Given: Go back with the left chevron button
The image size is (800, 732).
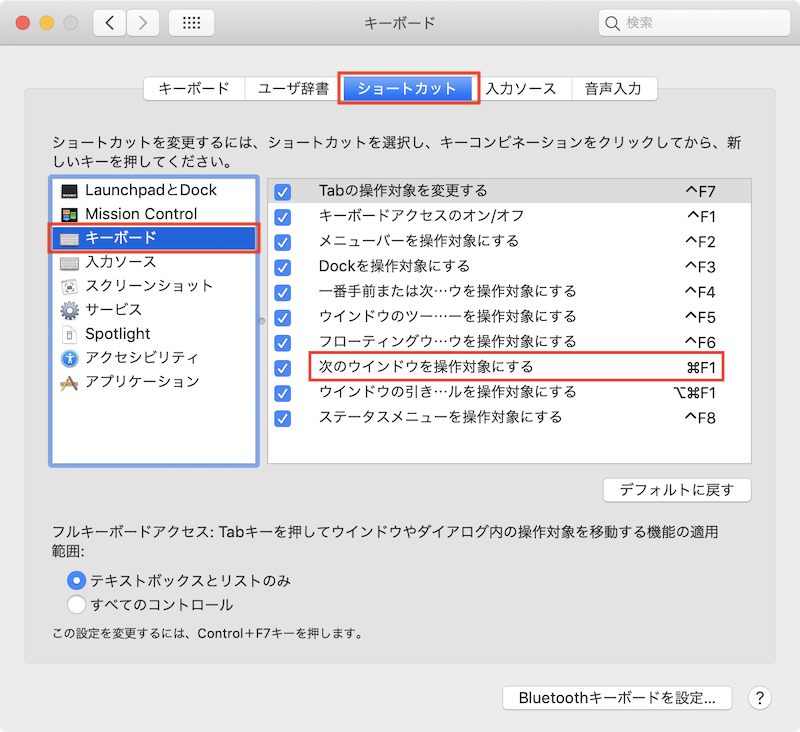Looking at the screenshot, I should [x=110, y=23].
